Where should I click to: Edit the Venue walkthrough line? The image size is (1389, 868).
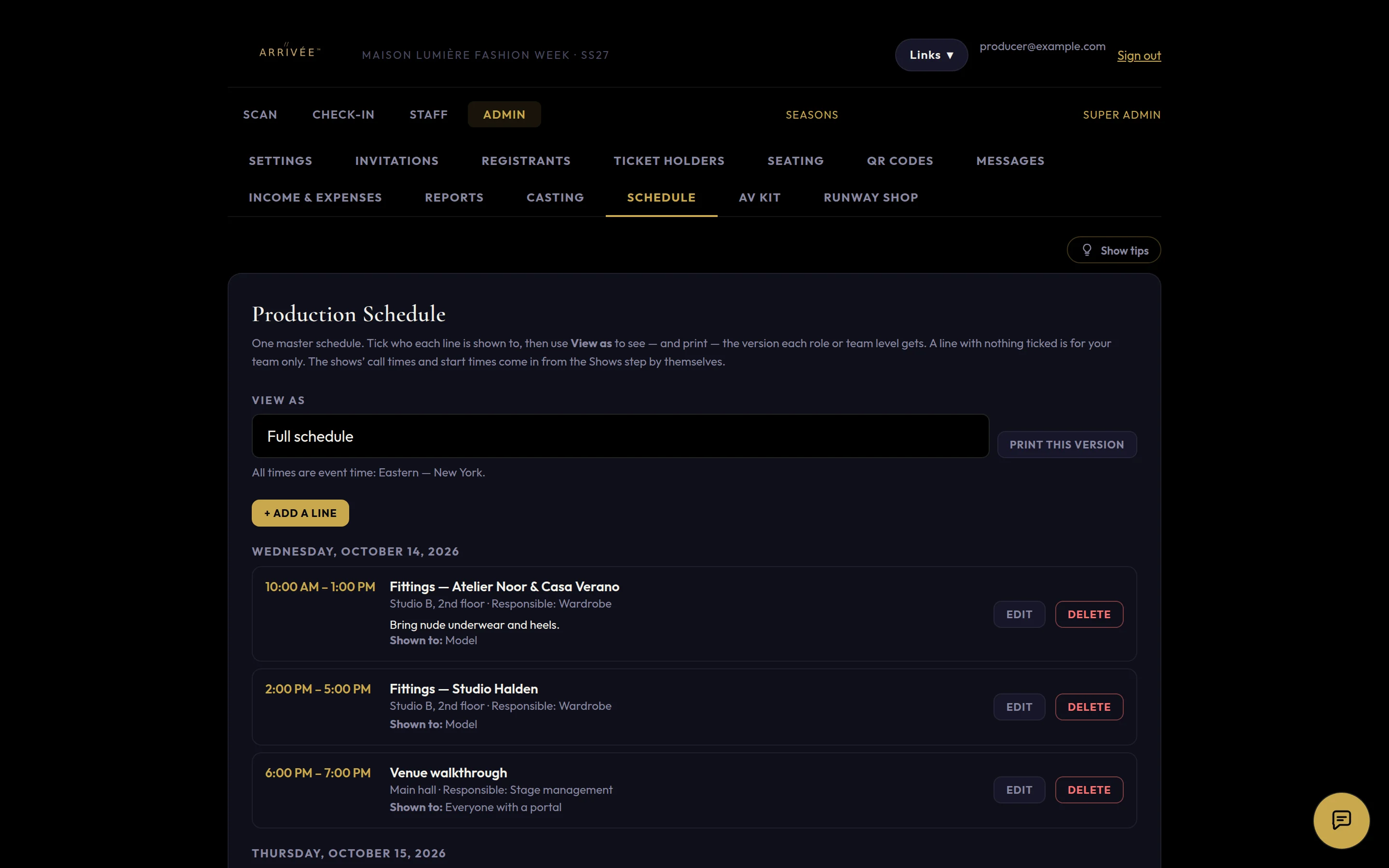click(x=1019, y=790)
